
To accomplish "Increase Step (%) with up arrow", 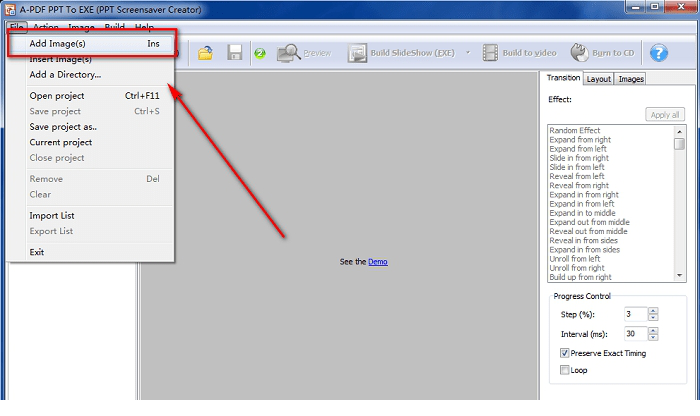I will (x=653, y=311).
